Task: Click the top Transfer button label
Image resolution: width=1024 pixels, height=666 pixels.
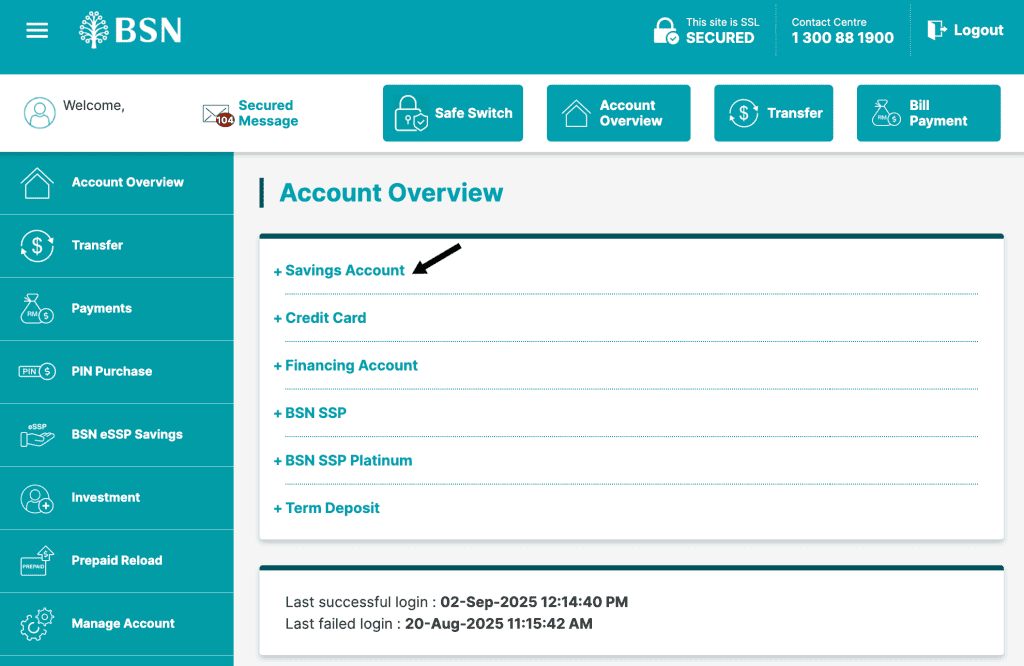Action: [x=795, y=113]
